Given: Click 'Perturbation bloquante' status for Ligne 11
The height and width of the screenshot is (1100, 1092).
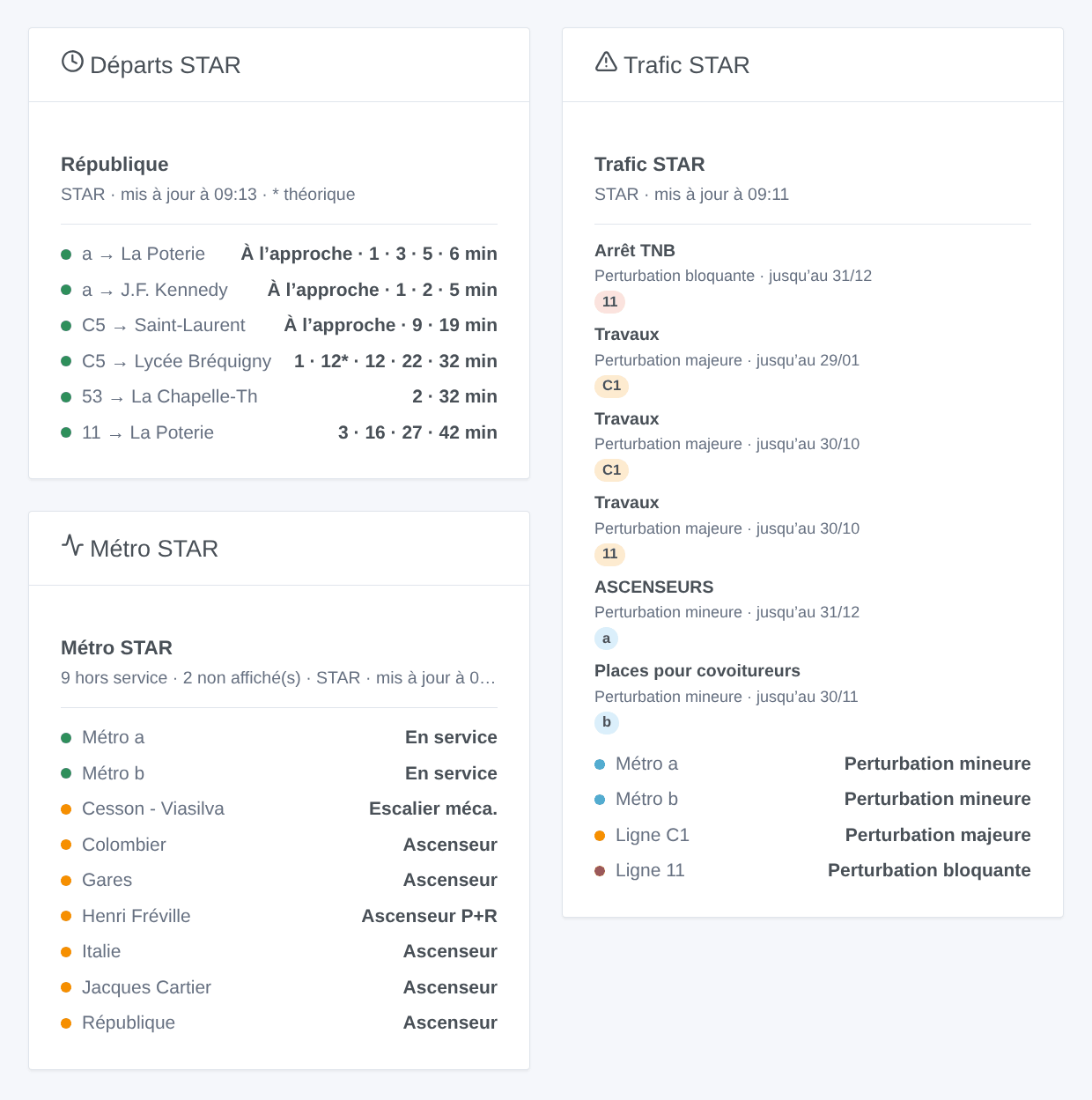Looking at the screenshot, I should [x=929, y=871].
